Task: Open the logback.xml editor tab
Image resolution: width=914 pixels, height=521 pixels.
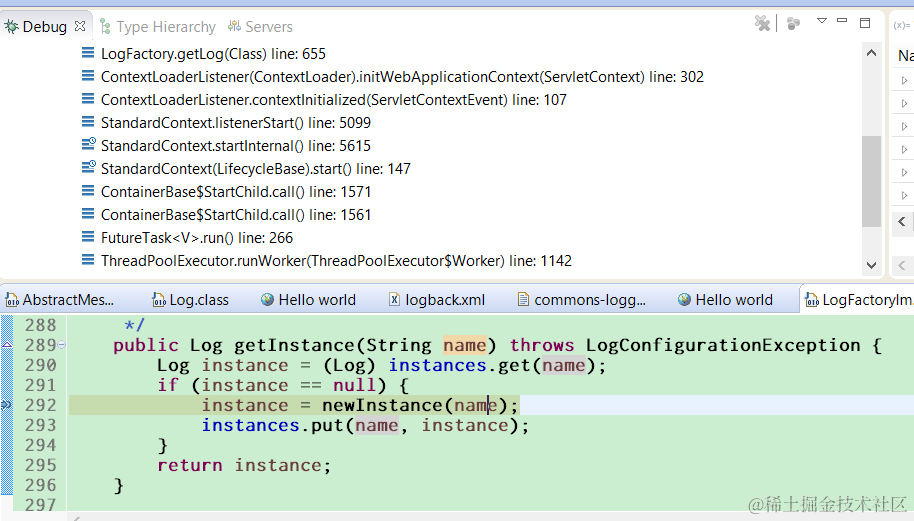Action: [x=437, y=300]
